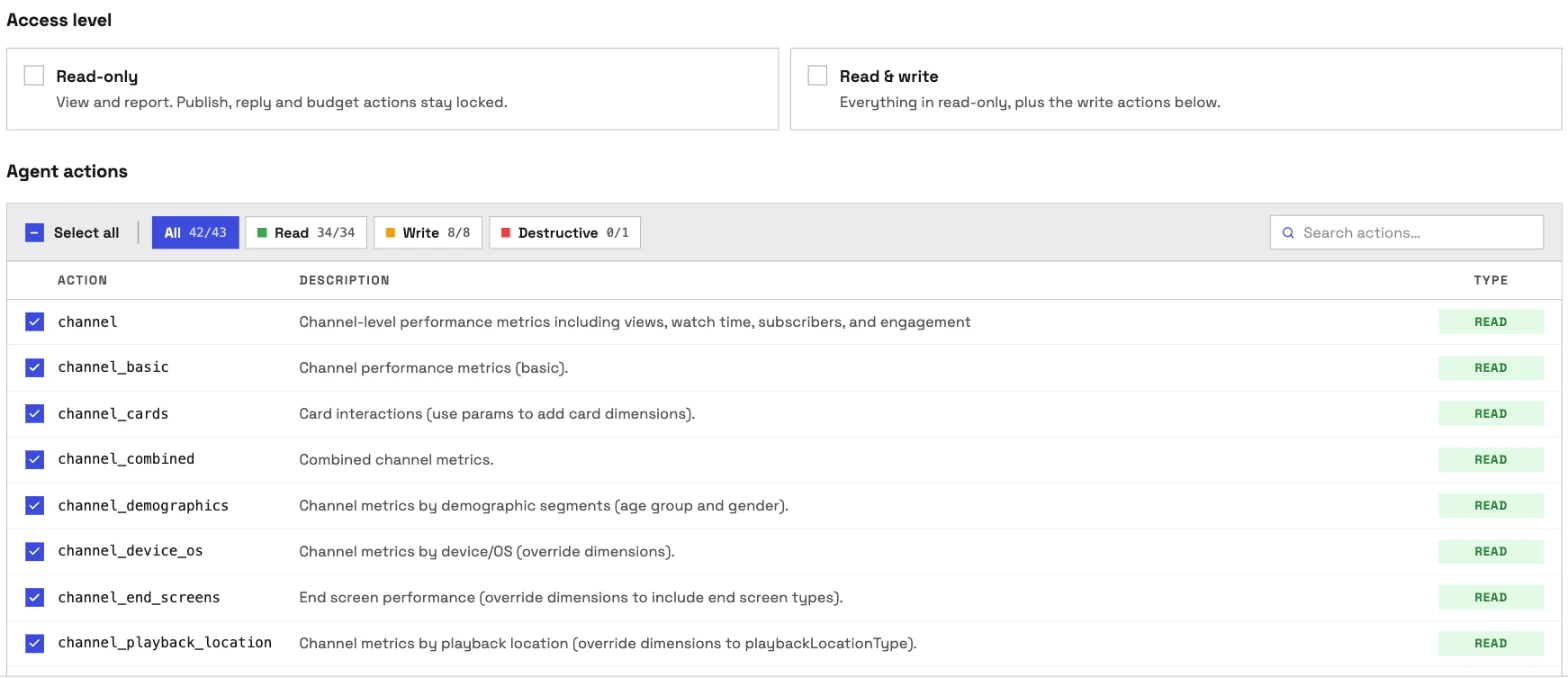Click the channel_demographics action name
Screen dimensions: 1568x678
[143, 506]
